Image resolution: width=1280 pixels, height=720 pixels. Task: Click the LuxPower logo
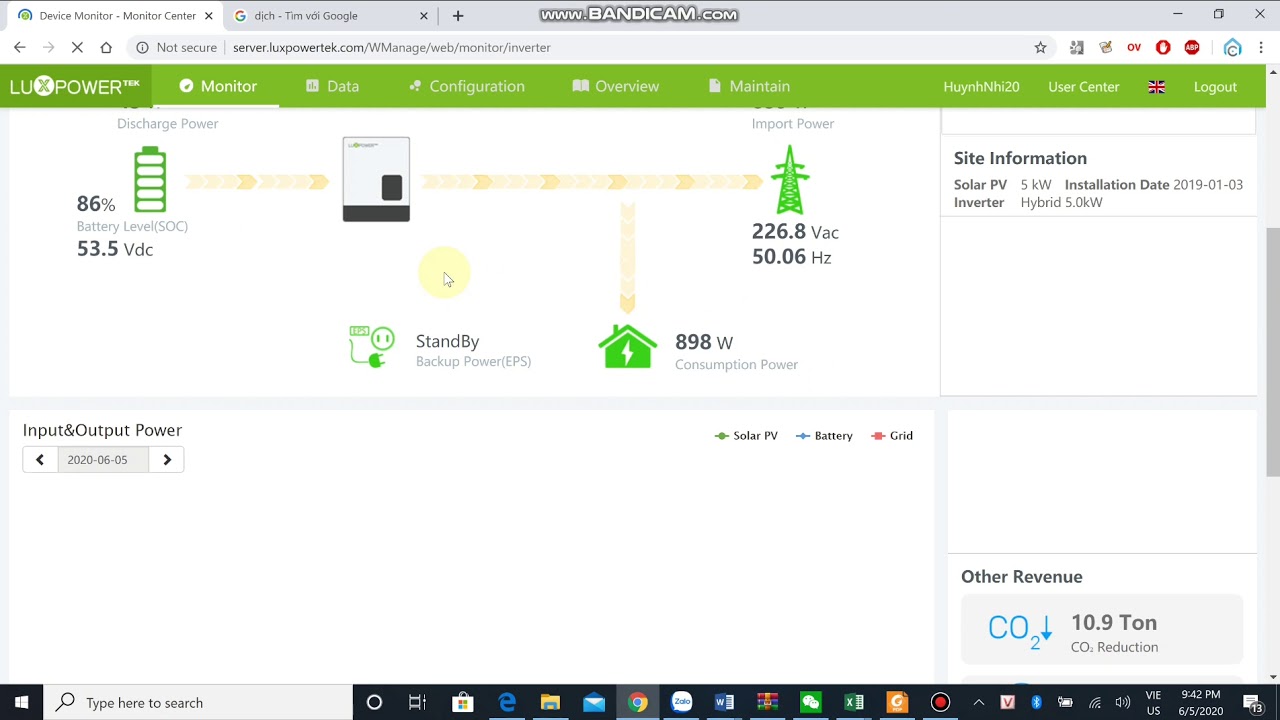[x=75, y=86]
